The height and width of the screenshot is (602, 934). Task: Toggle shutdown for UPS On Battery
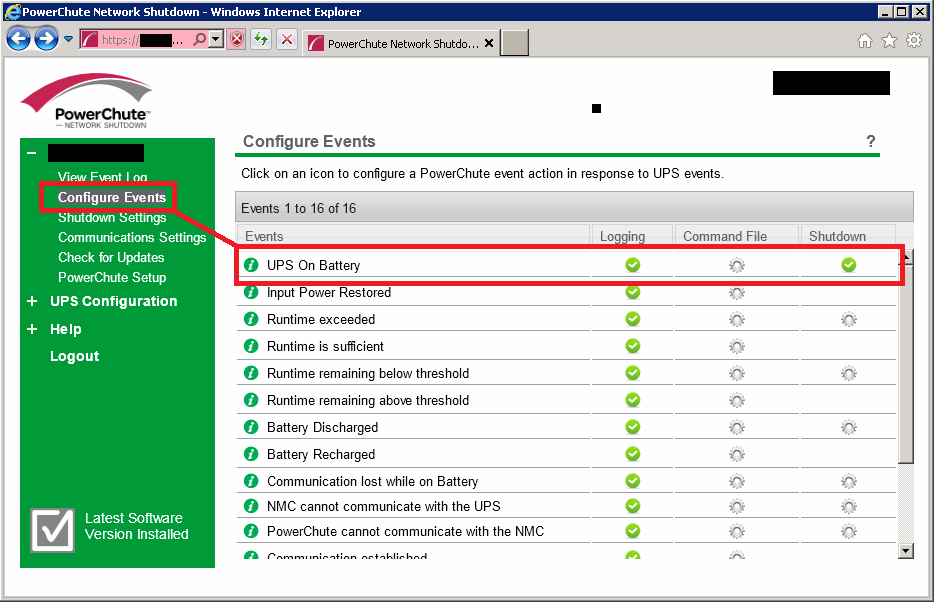click(849, 265)
